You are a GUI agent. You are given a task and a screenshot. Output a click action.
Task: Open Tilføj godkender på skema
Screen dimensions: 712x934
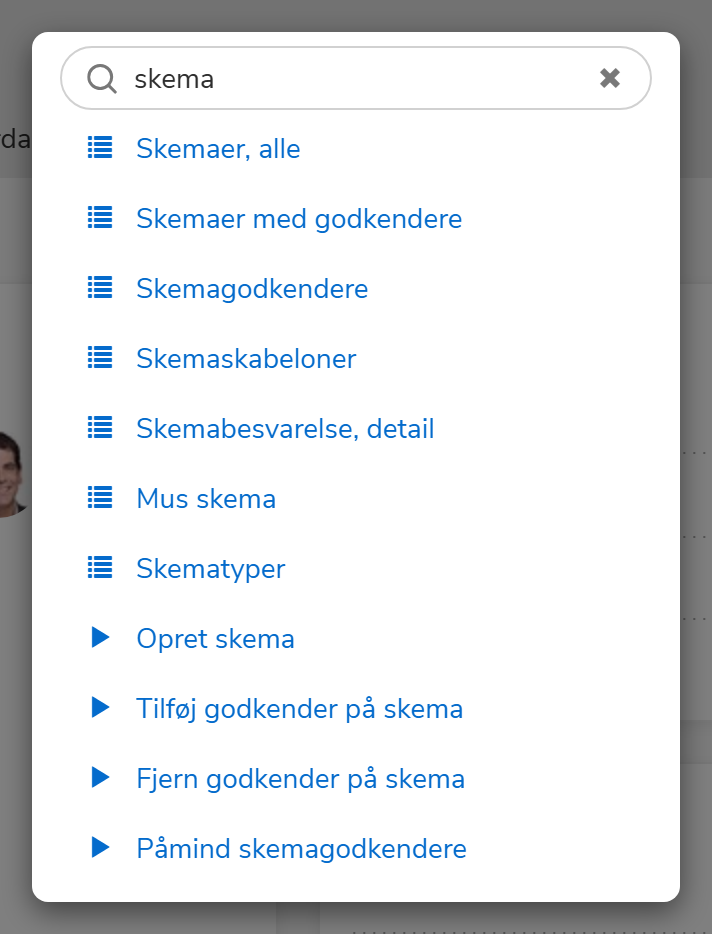[x=299, y=708]
